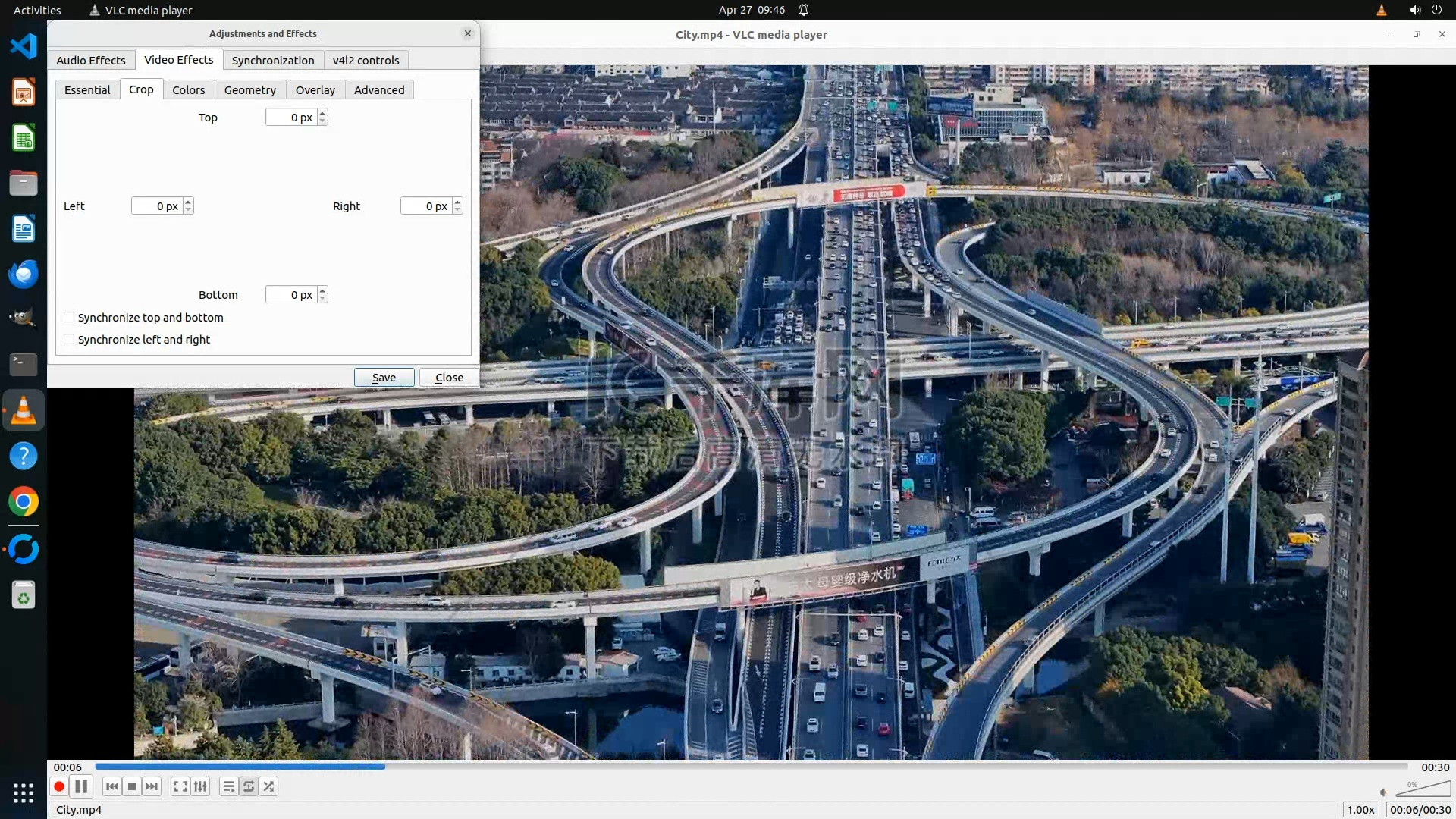The image size is (1456, 819).
Task: Show the playlist view
Action: [228, 786]
